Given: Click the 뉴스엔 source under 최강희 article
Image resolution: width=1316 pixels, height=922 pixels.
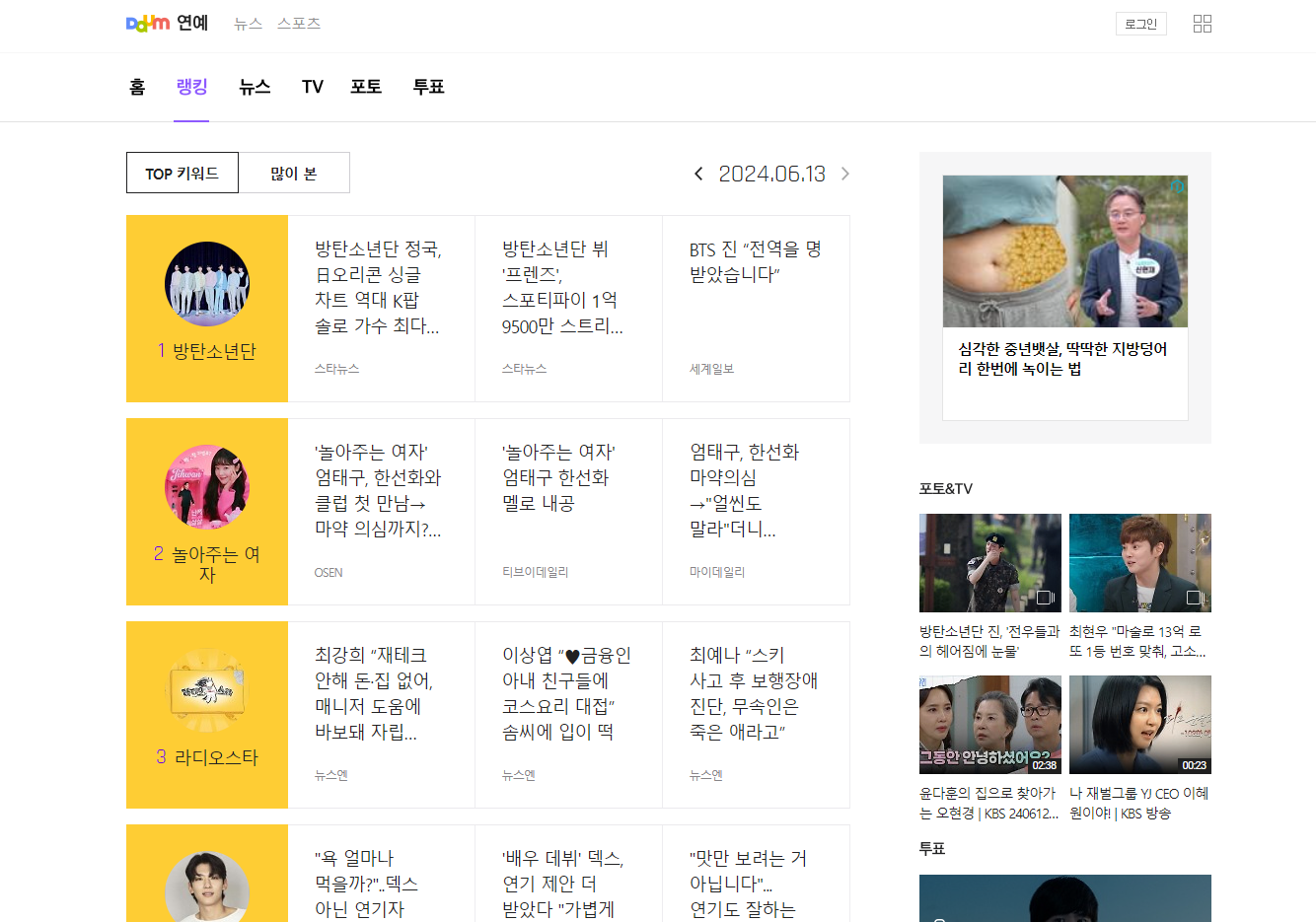Looking at the screenshot, I should pos(331,775).
